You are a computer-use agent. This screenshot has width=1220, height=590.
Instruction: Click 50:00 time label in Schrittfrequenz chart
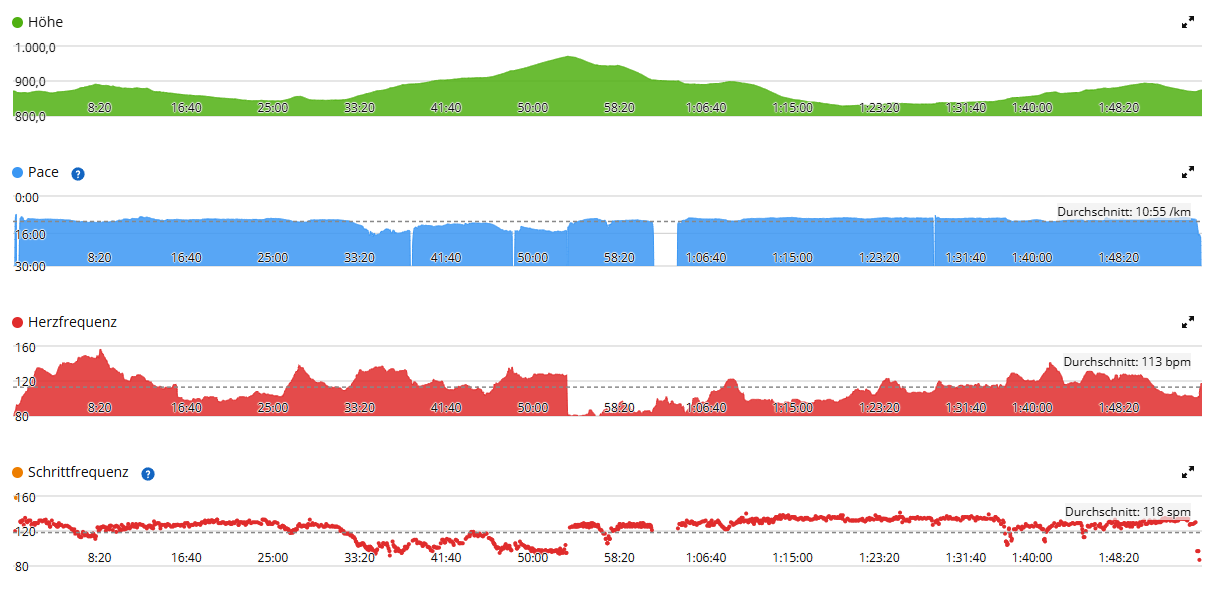coord(532,557)
